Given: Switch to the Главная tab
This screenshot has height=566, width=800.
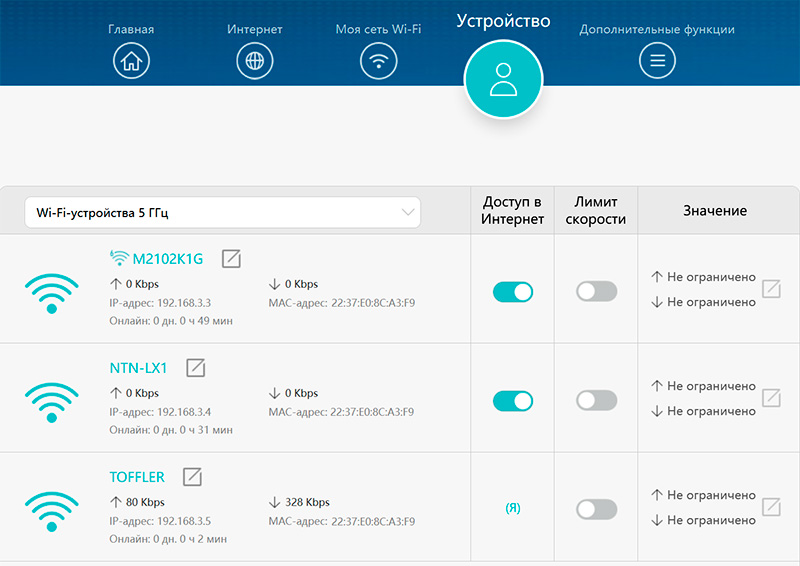Looking at the screenshot, I should (131, 29).
